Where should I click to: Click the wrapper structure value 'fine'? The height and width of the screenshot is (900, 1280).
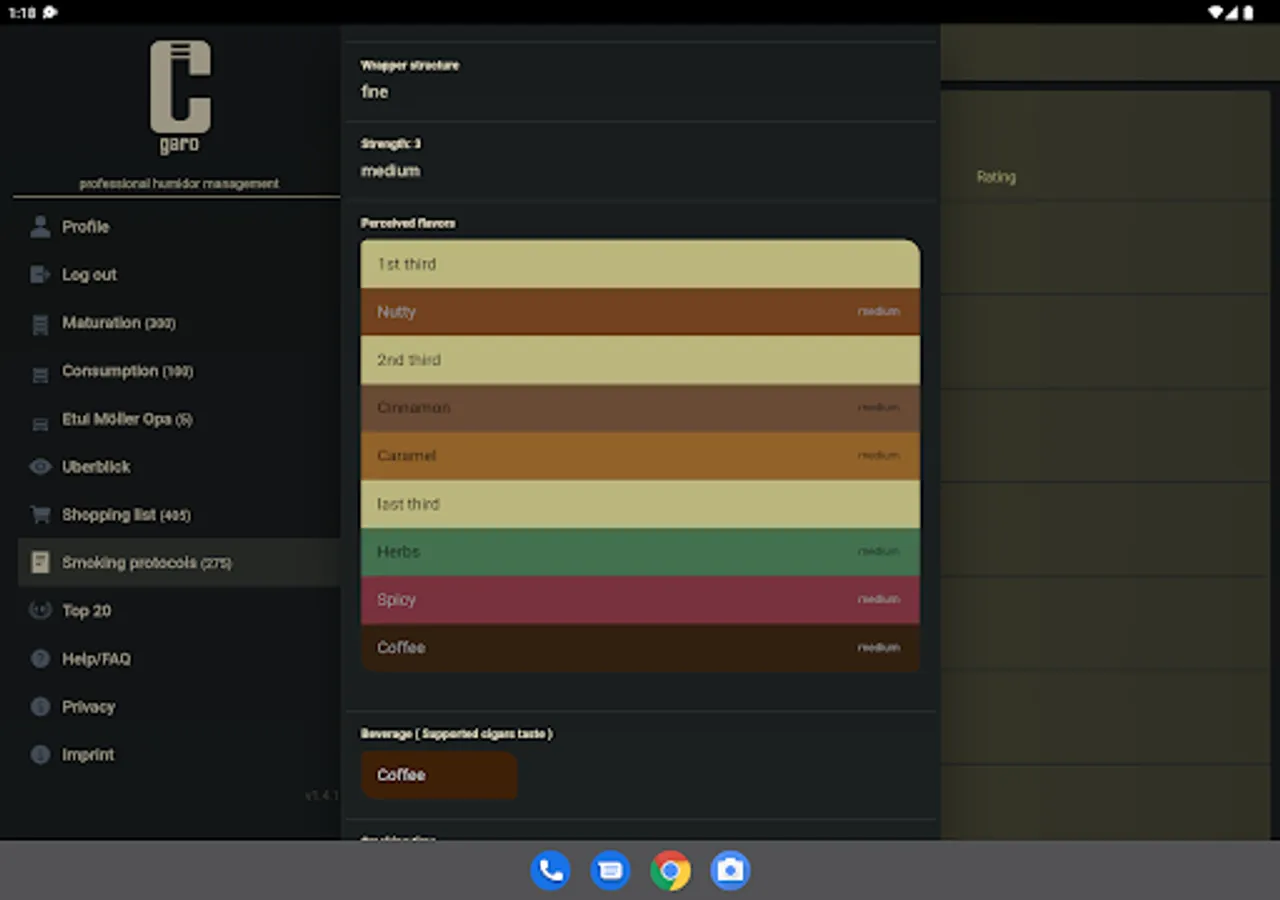tap(375, 92)
